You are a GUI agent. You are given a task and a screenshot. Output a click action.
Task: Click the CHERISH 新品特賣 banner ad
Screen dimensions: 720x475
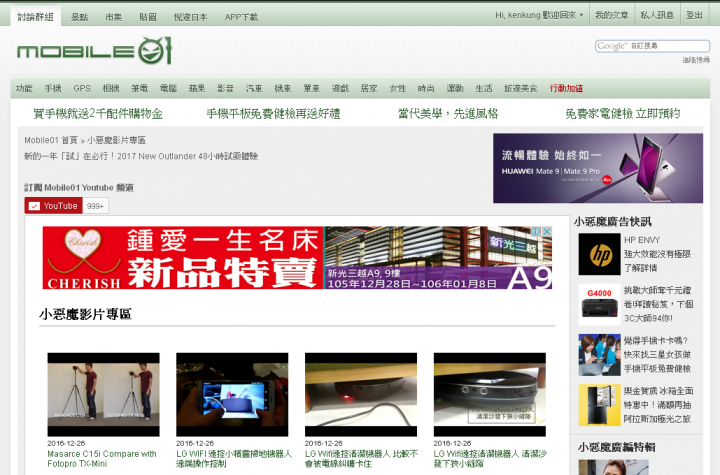(x=297, y=258)
